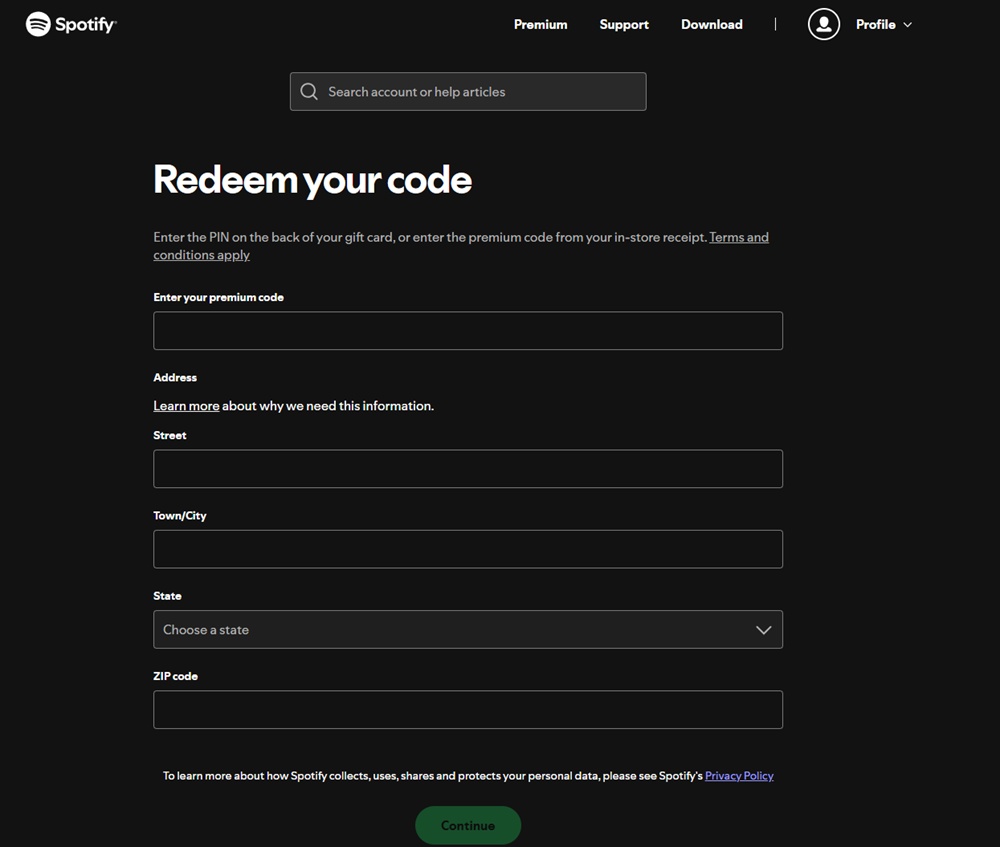Click the Town/City input field

pyautogui.click(x=467, y=549)
